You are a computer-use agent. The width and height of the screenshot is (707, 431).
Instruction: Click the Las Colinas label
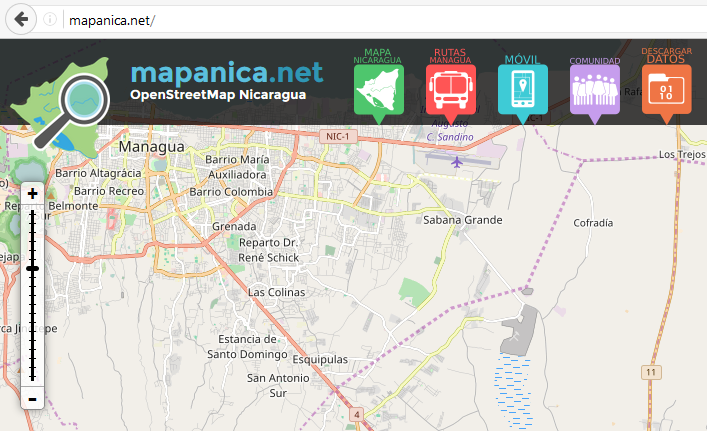pyautogui.click(x=276, y=292)
